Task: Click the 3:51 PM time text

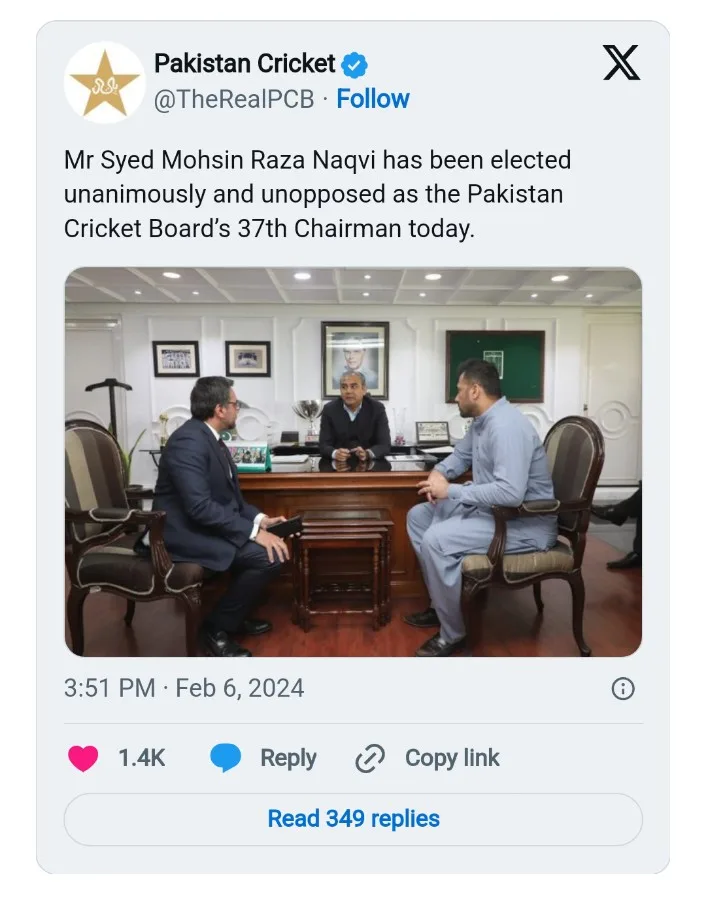Action: [x=109, y=688]
